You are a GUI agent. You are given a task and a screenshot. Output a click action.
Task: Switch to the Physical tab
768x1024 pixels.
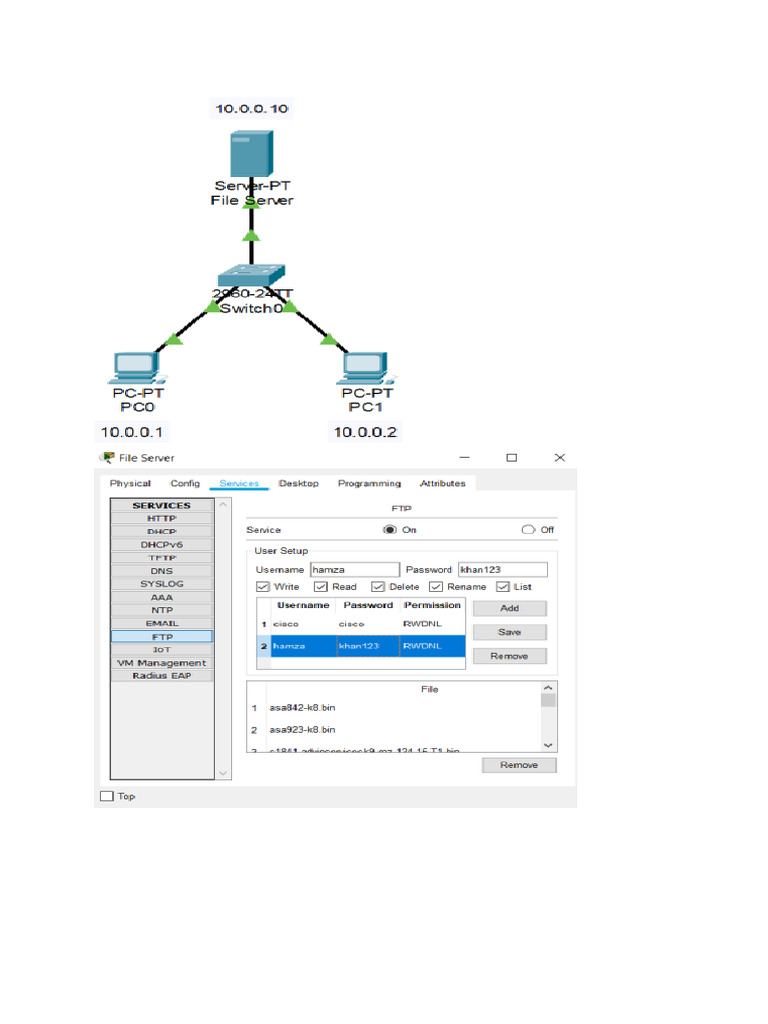[x=130, y=483]
